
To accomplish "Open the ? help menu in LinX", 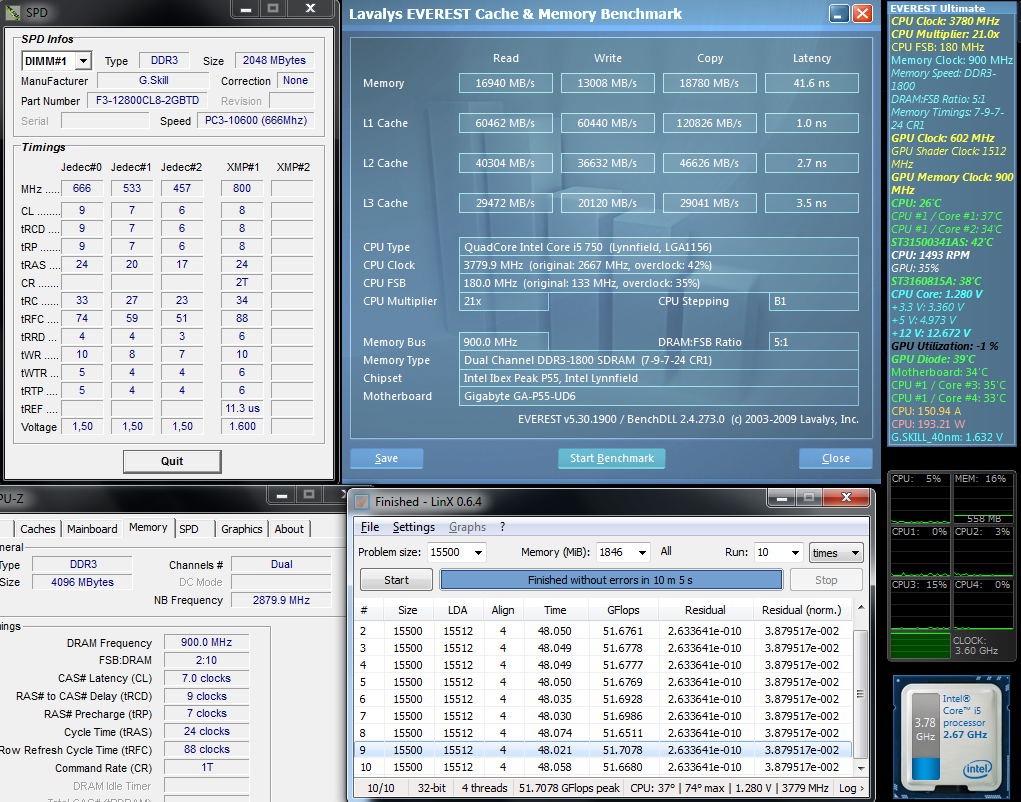I will [x=502, y=527].
